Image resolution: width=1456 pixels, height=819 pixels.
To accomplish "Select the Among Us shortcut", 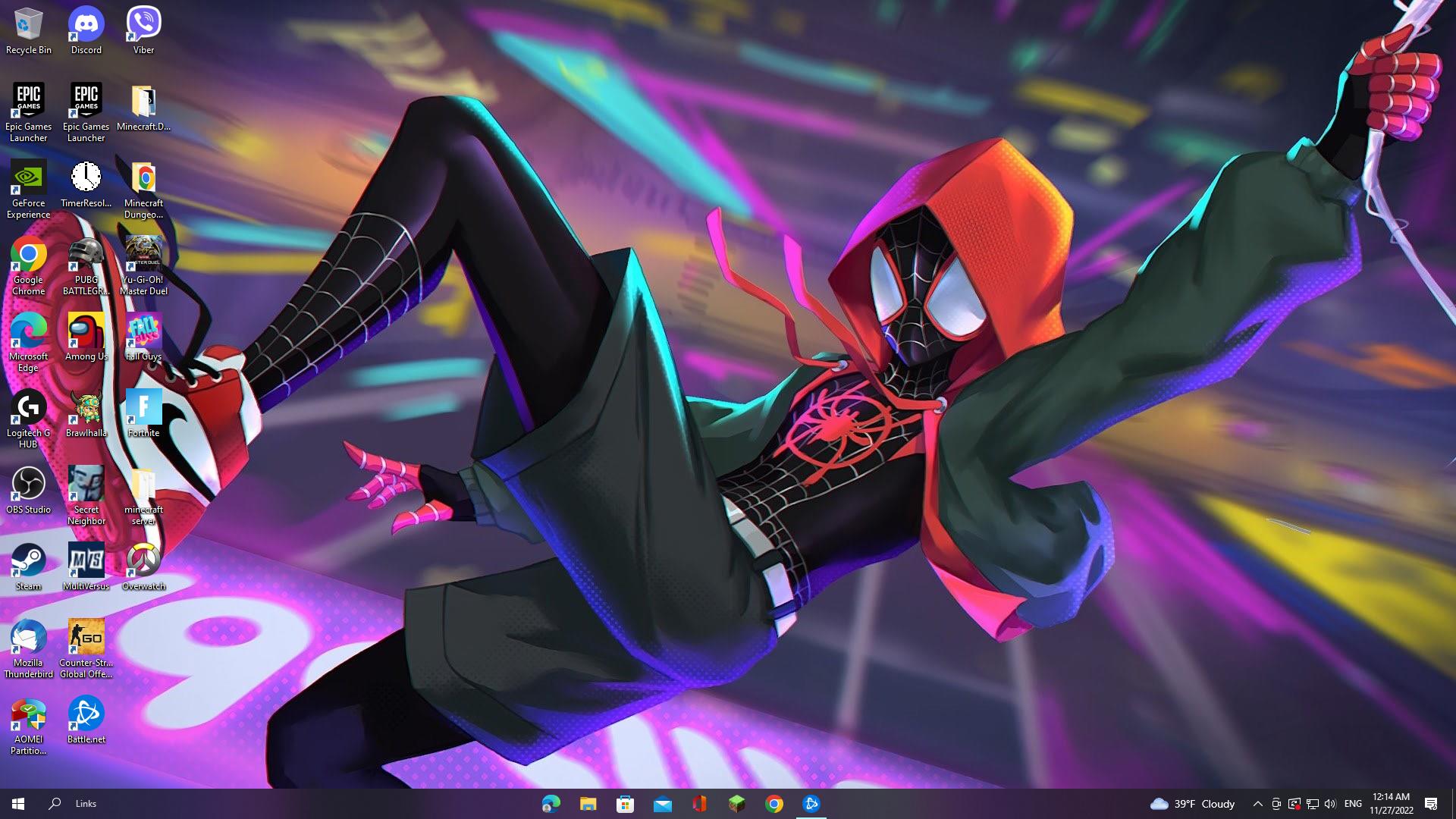I will pyautogui.click(x=86, y=333).
